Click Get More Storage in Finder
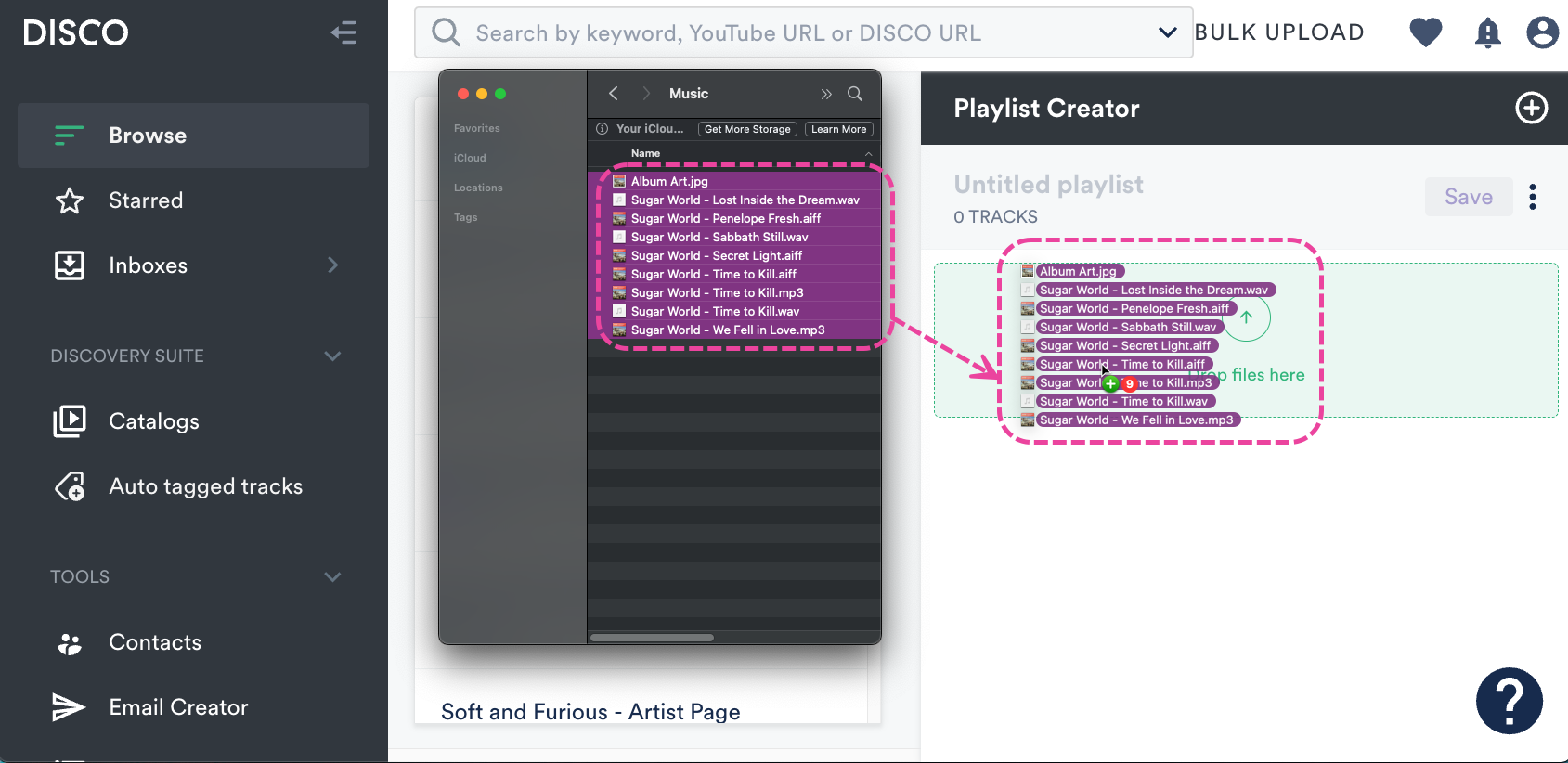Image resolution: width=1568 pixels, height=763 pixels. click(747, 129)
